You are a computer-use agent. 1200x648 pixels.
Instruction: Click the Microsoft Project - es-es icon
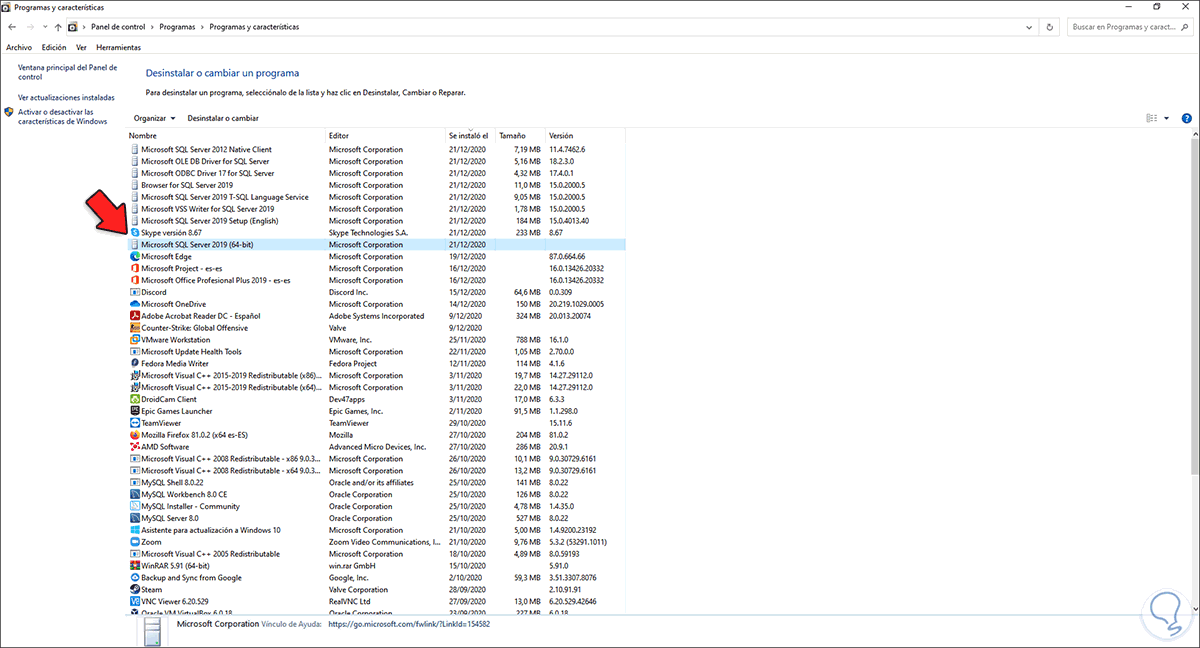pyautogui.click(x=135, y=268)
